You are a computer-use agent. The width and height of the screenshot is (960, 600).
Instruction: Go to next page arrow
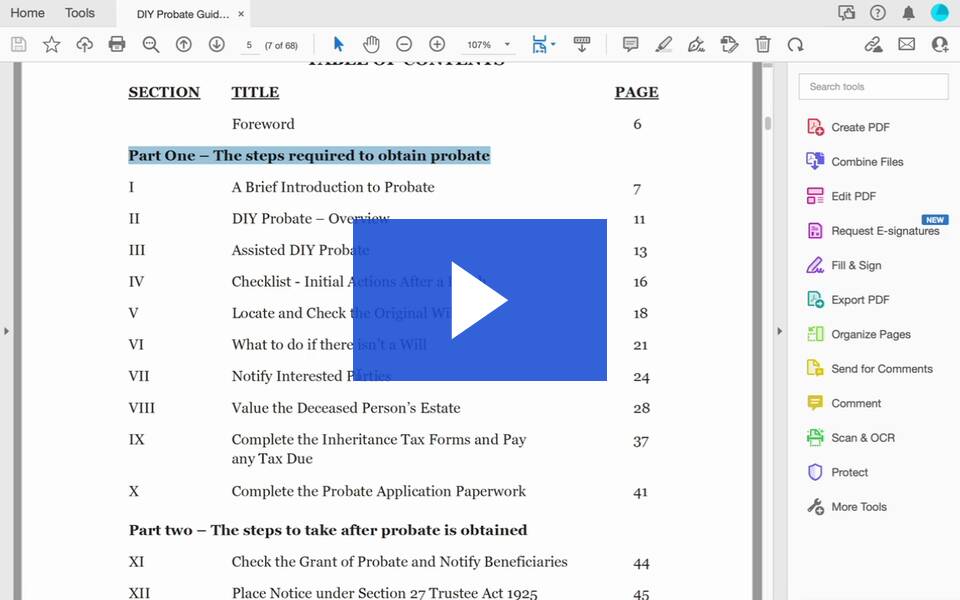[217, 44]
